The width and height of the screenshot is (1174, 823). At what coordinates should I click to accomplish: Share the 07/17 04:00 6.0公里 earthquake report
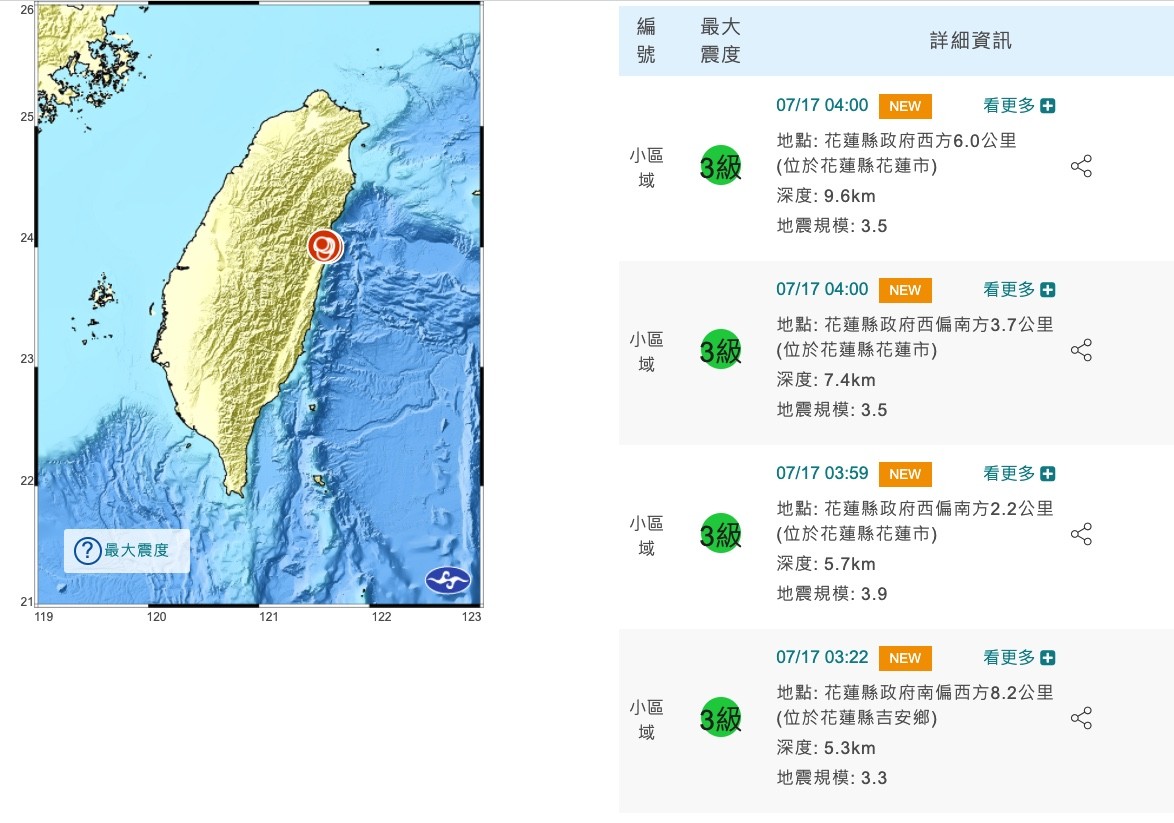tap(1081, 165)
